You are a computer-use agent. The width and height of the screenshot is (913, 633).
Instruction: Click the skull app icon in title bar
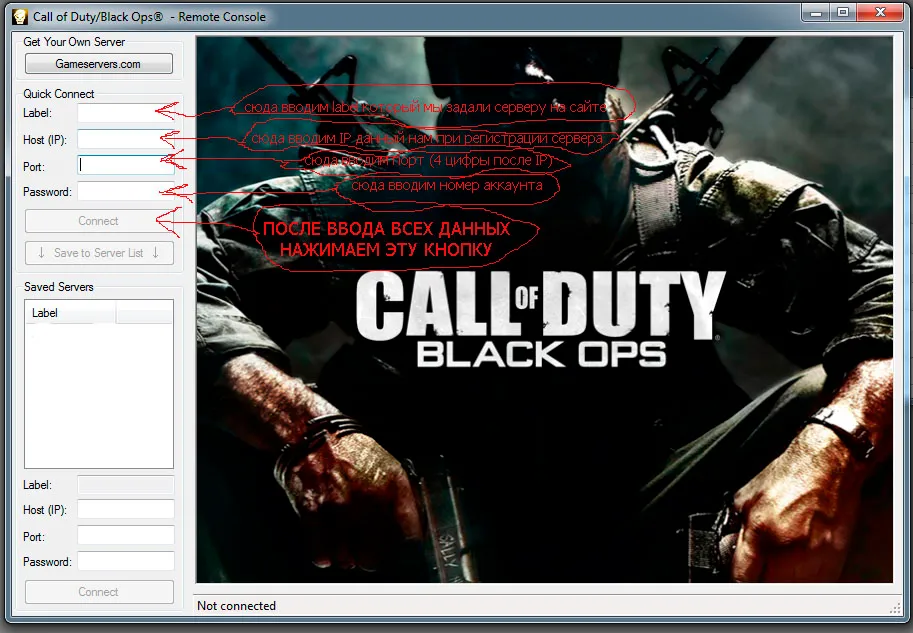tap(18, 16)
